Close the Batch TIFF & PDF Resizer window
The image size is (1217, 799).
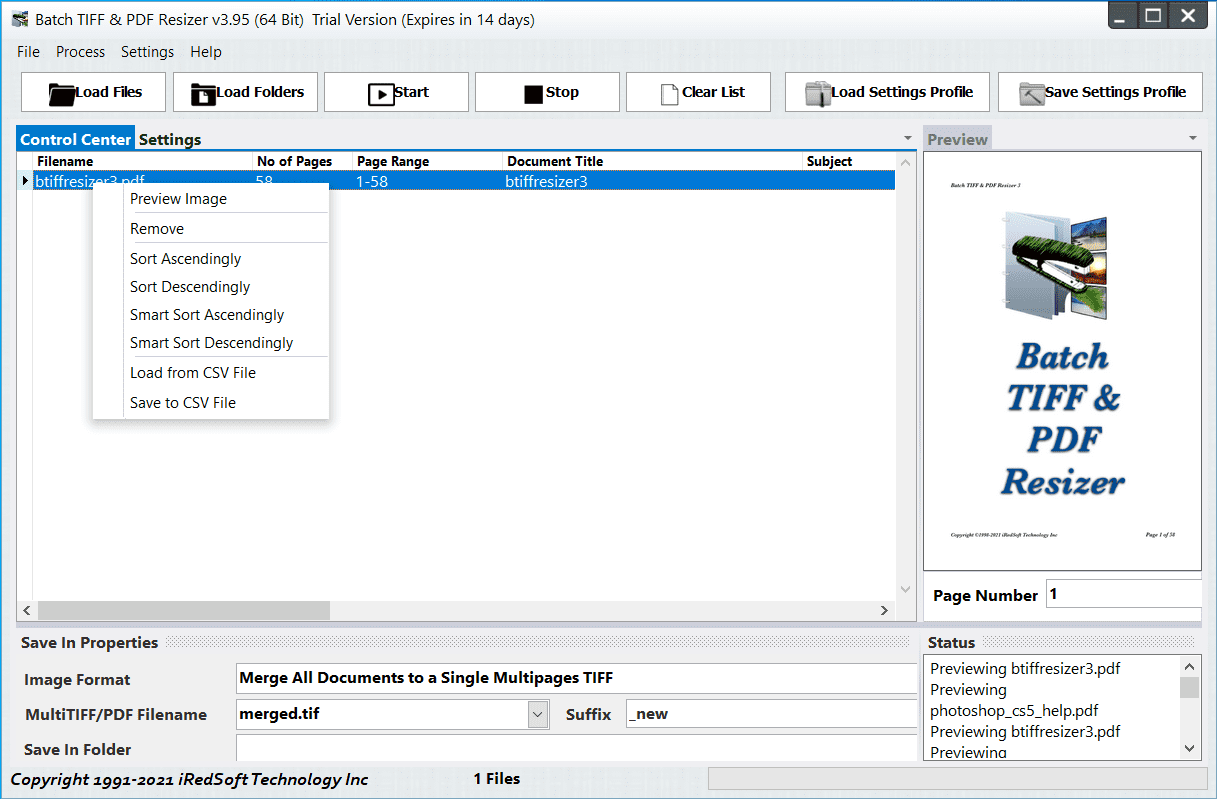click(1188, 15)
